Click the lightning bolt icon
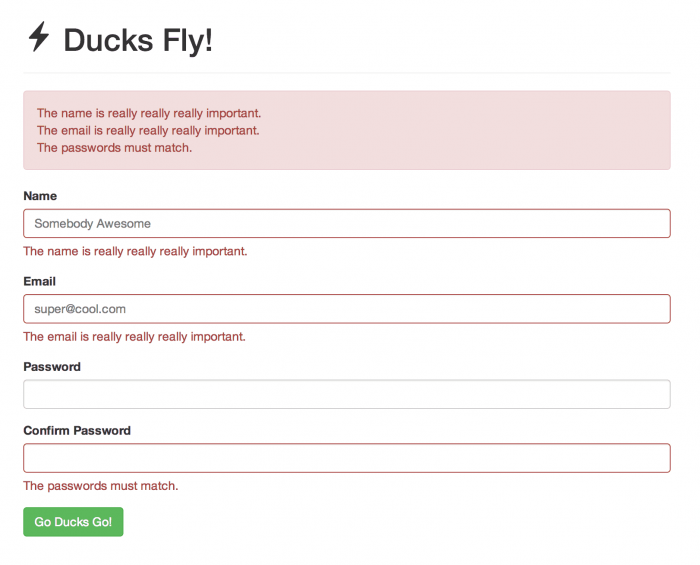 click(x=38, y=37)
